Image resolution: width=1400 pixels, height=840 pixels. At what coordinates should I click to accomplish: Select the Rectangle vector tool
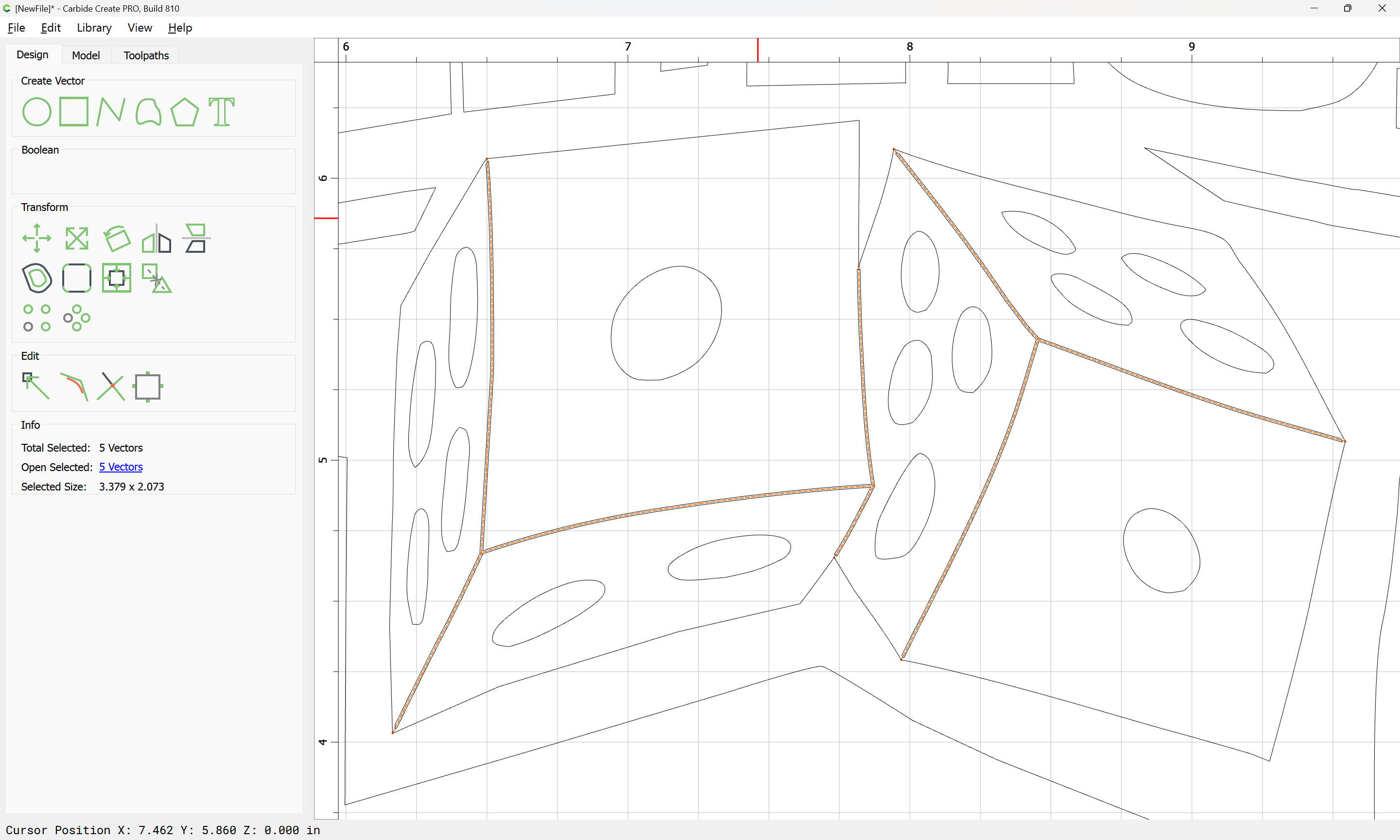pos(74,111)
